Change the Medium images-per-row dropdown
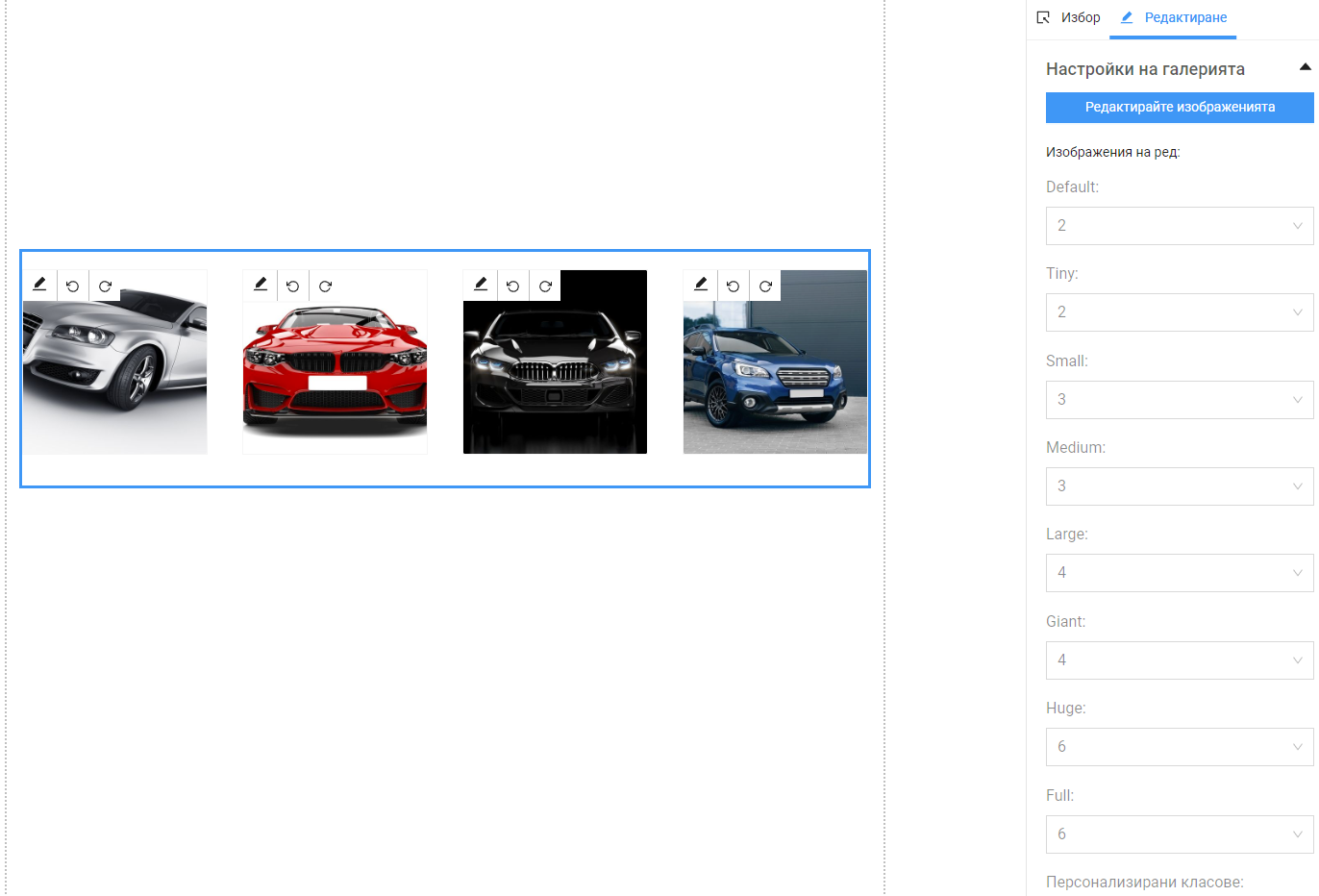This screenshot has width=1319, height=896. coord(1179,486)
